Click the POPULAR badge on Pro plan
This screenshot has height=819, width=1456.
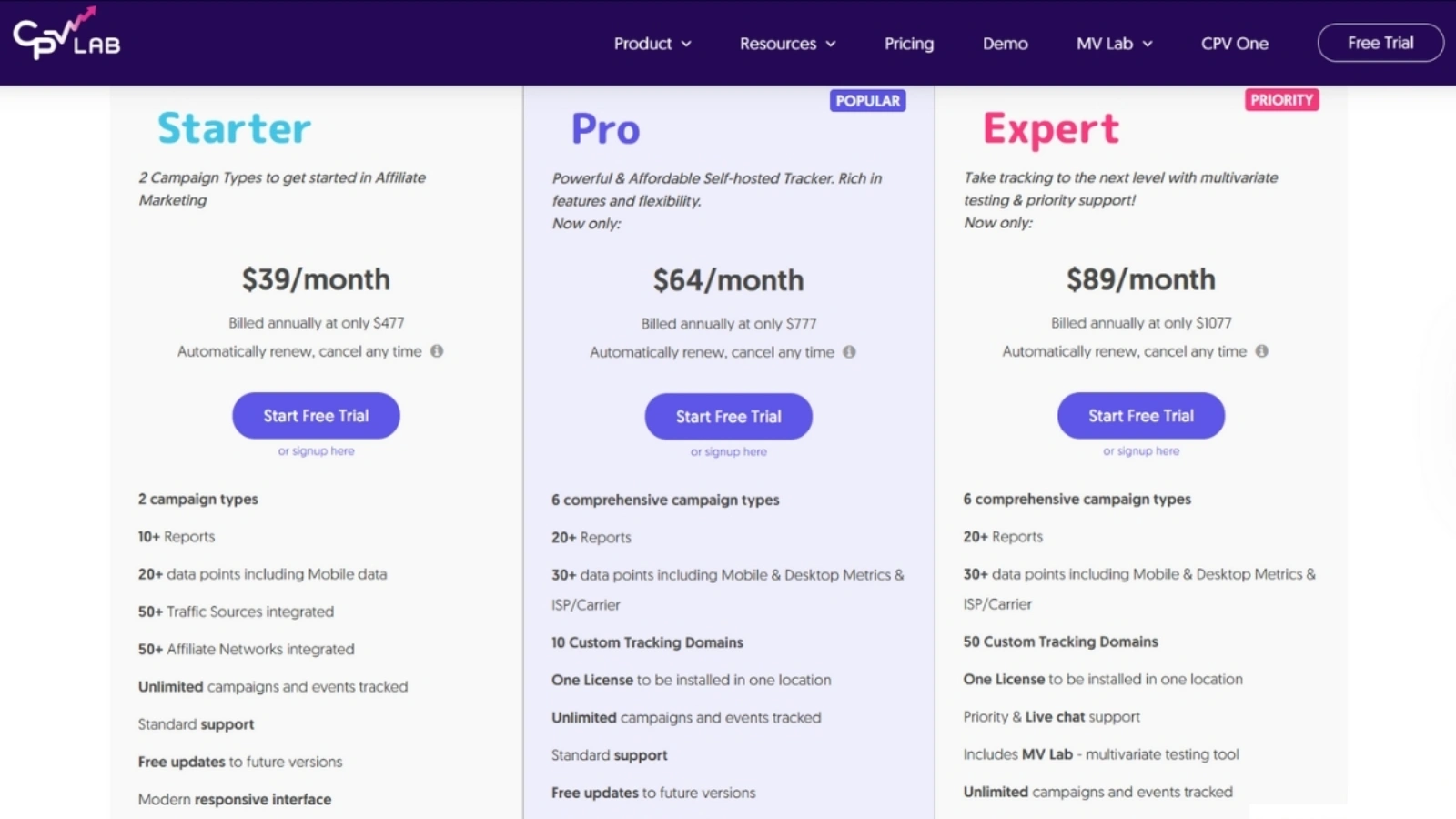(x=867, y=100)
